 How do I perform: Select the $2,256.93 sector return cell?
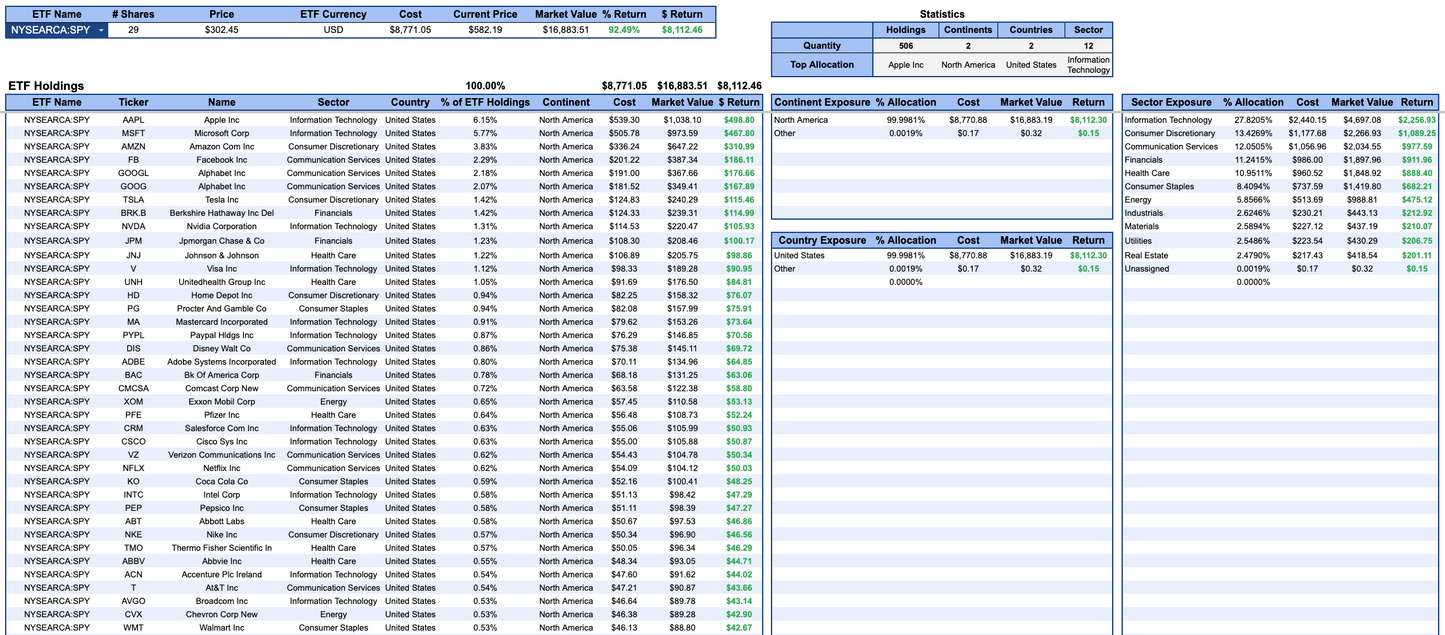pos(1416,120)
